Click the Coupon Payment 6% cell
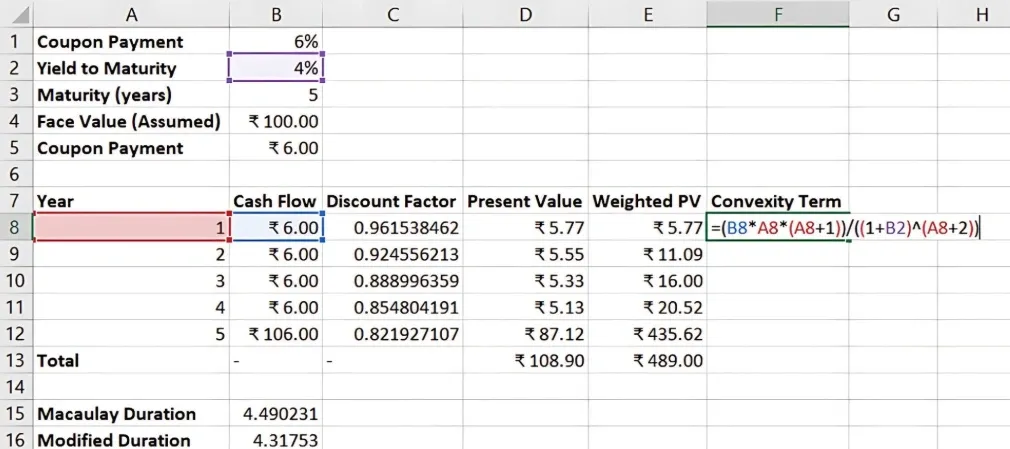The image size is (1010, 449). point(276,42)
